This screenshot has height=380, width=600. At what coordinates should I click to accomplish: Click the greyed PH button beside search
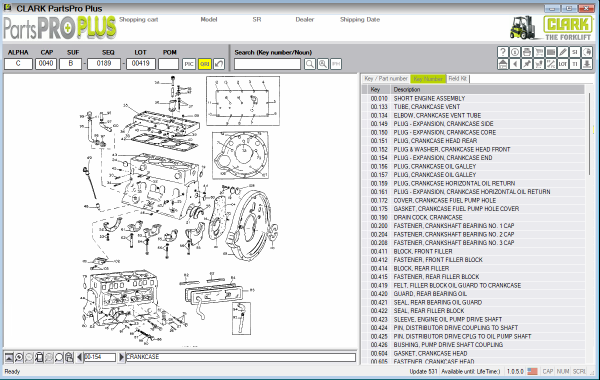pos(336,64)
